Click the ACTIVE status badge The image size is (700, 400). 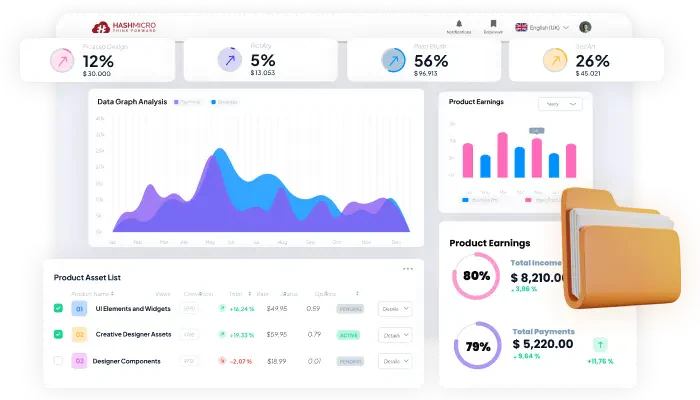(349, 335)
